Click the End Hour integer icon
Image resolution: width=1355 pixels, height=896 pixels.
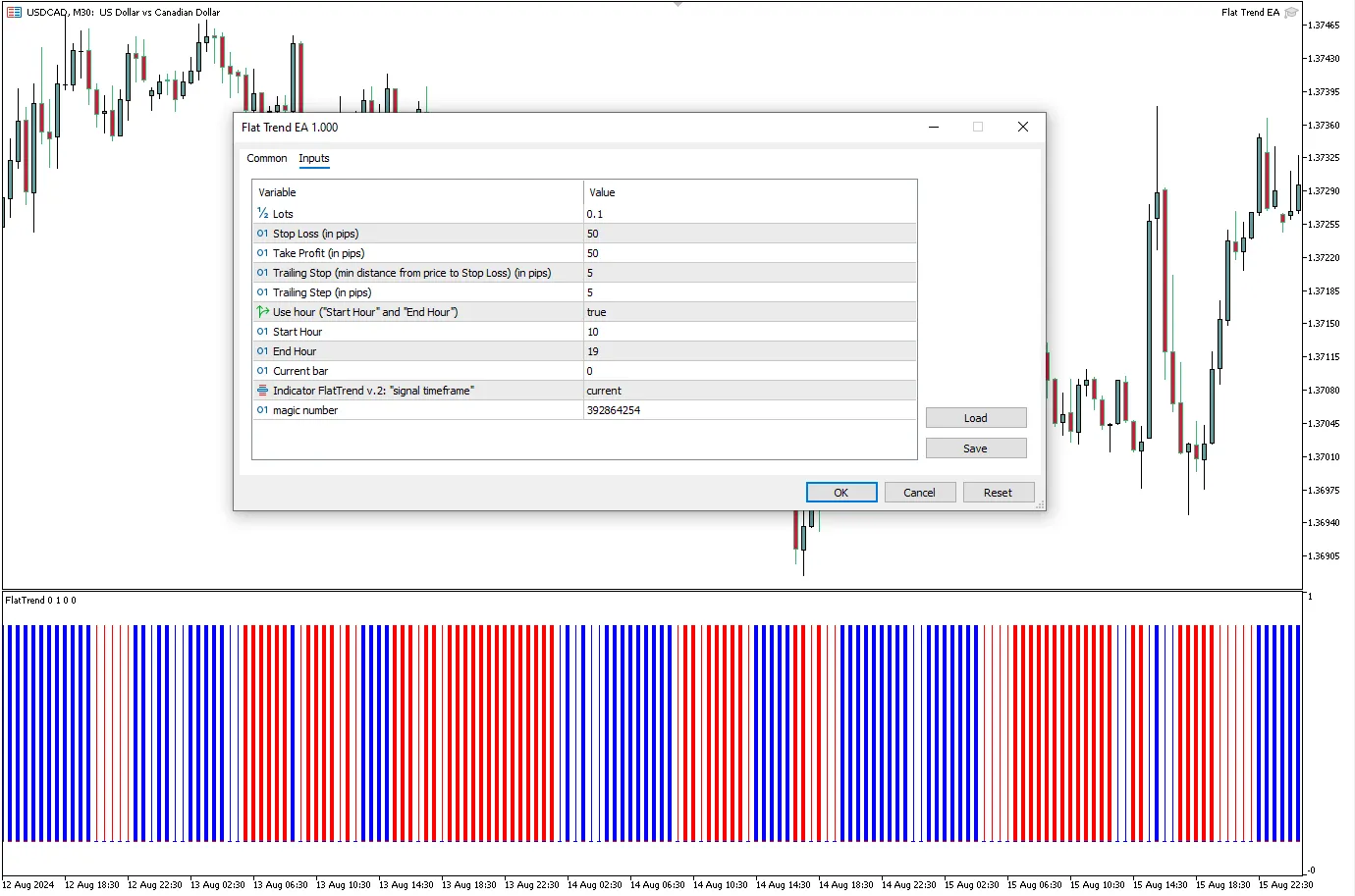point(262,351)
